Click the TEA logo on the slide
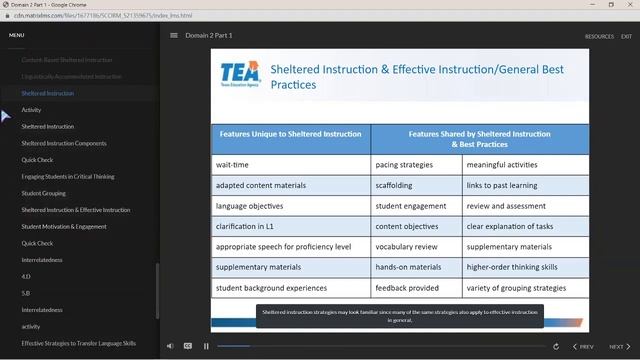The height and width of the screenshot is (360, 640). (240, 73)
